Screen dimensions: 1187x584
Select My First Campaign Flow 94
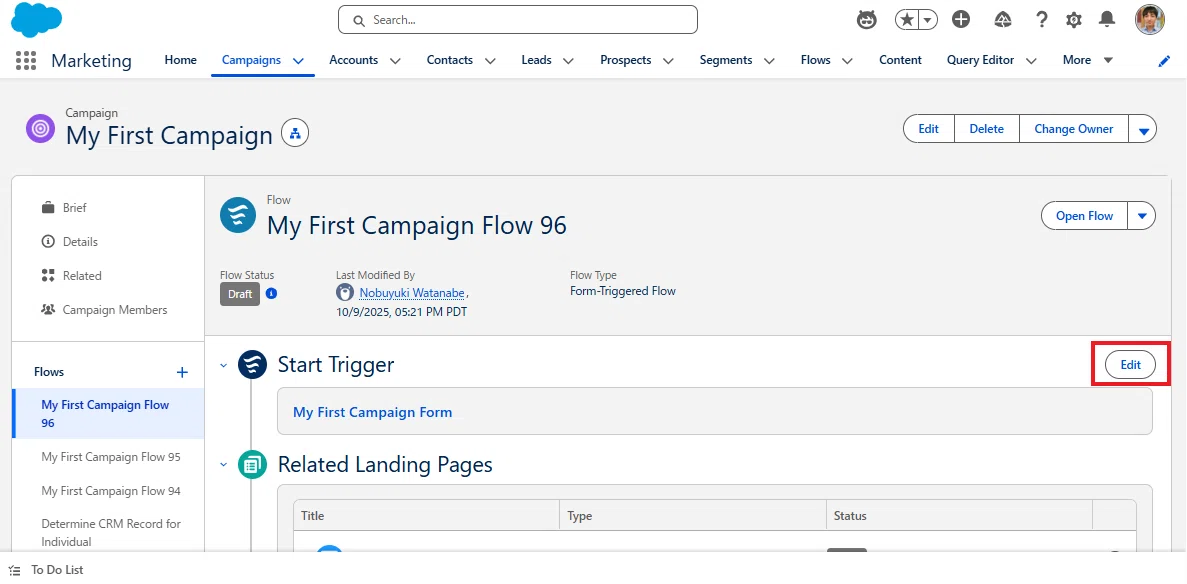tap(111, 491)
